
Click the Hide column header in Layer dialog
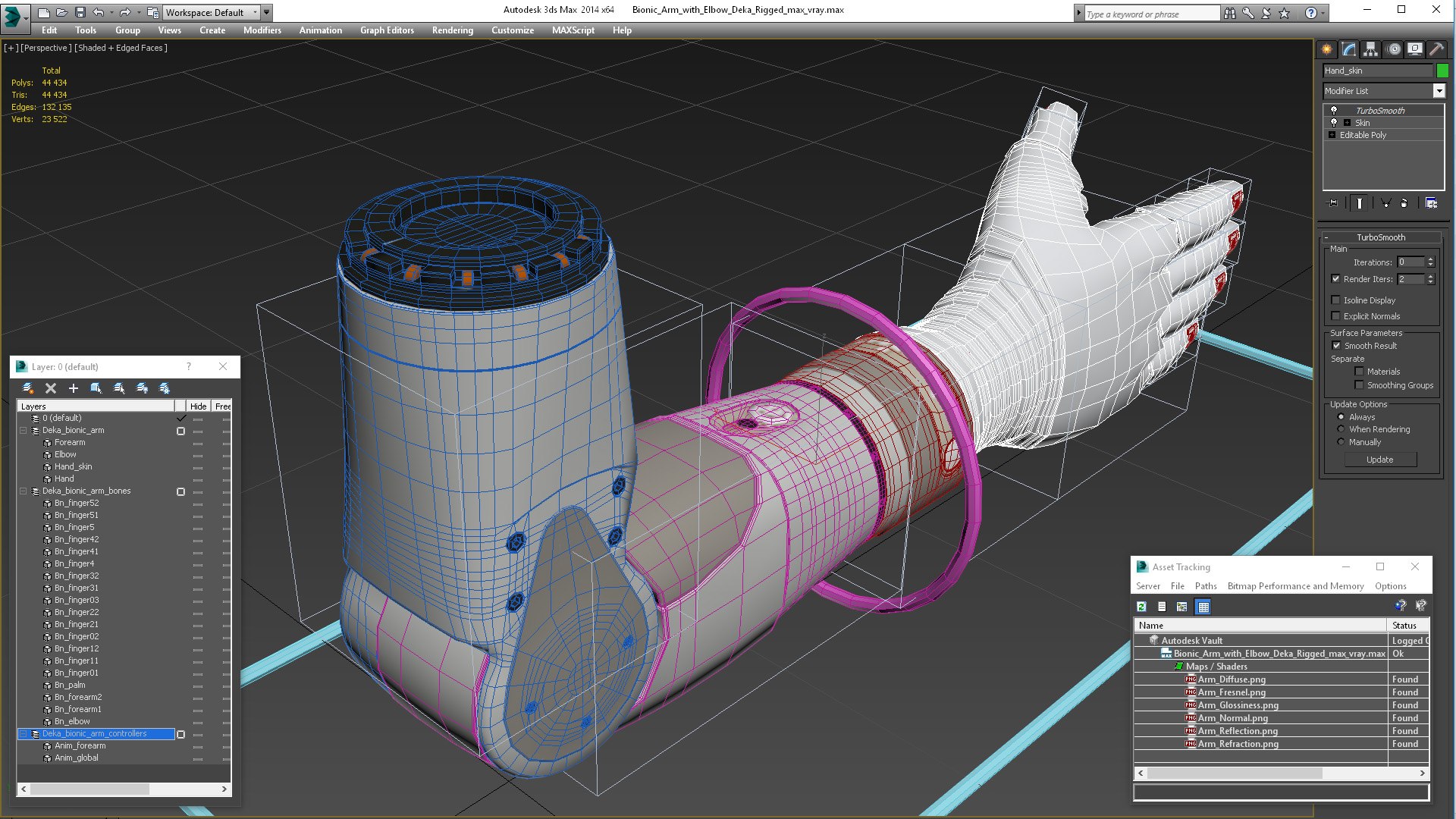point(198,406)
